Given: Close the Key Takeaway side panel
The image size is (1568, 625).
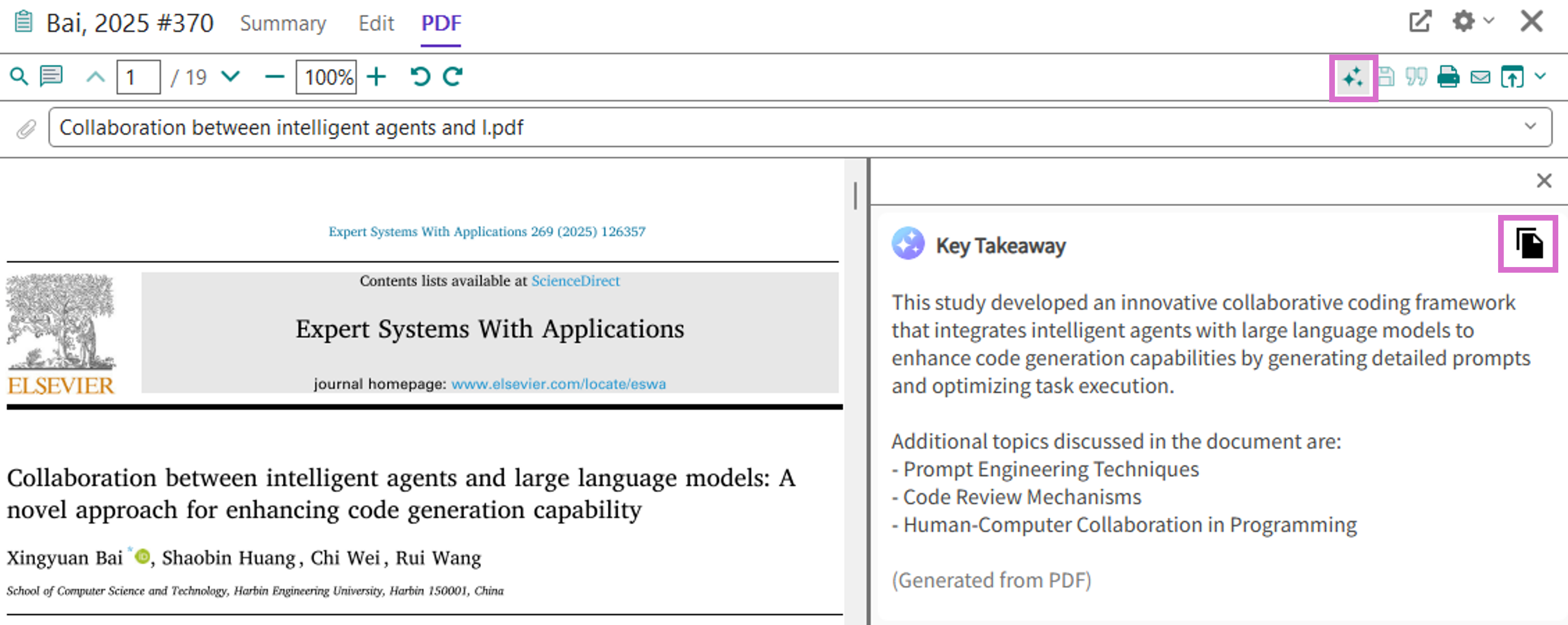Looking at the screenshot, I should (x=1544, y=181).
